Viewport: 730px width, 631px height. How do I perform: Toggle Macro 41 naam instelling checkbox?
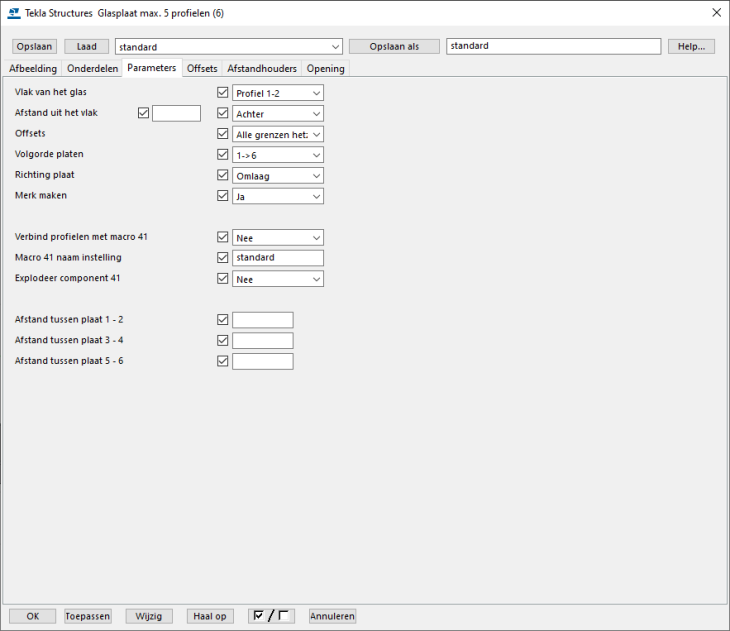(223, 258)
